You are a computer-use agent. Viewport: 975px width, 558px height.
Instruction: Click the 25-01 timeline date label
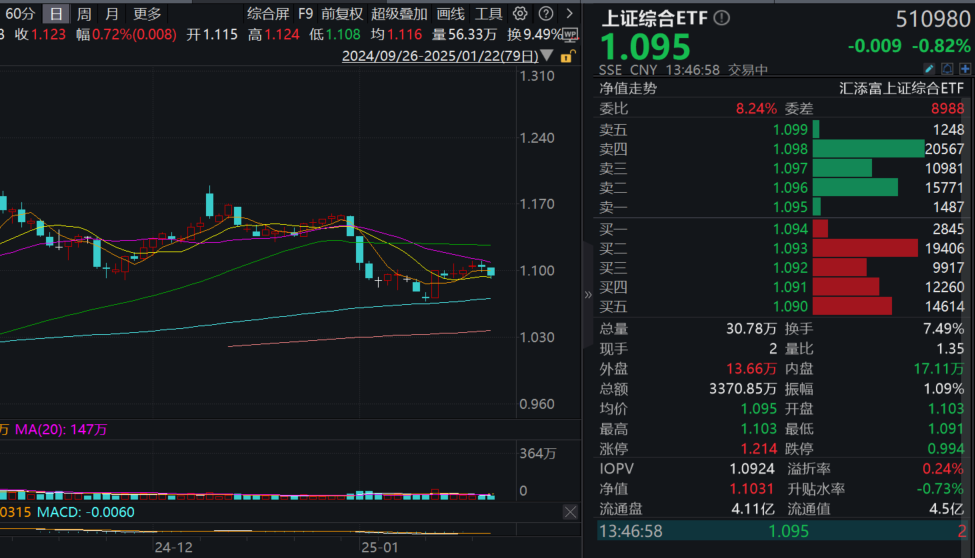point(379,547)
